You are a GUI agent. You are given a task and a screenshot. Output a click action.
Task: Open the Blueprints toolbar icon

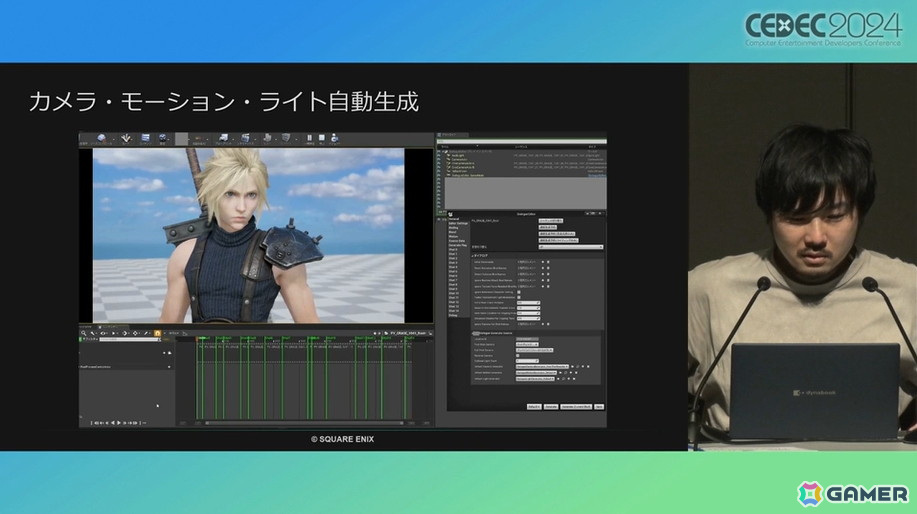(x=223, y=139)
